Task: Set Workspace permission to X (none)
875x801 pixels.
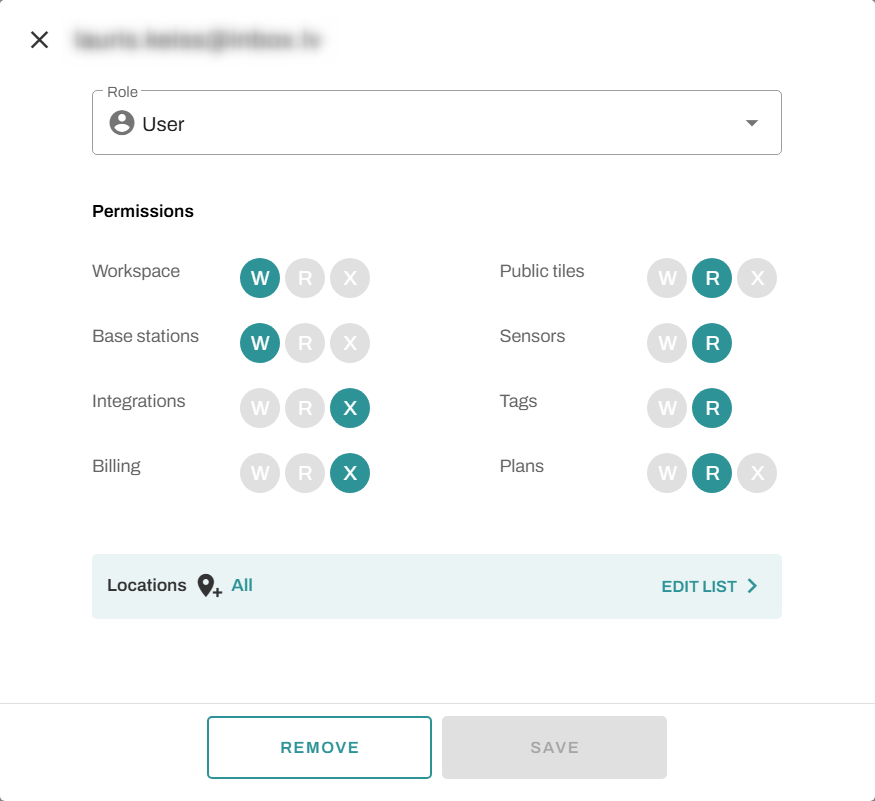Action: (350, 279)
